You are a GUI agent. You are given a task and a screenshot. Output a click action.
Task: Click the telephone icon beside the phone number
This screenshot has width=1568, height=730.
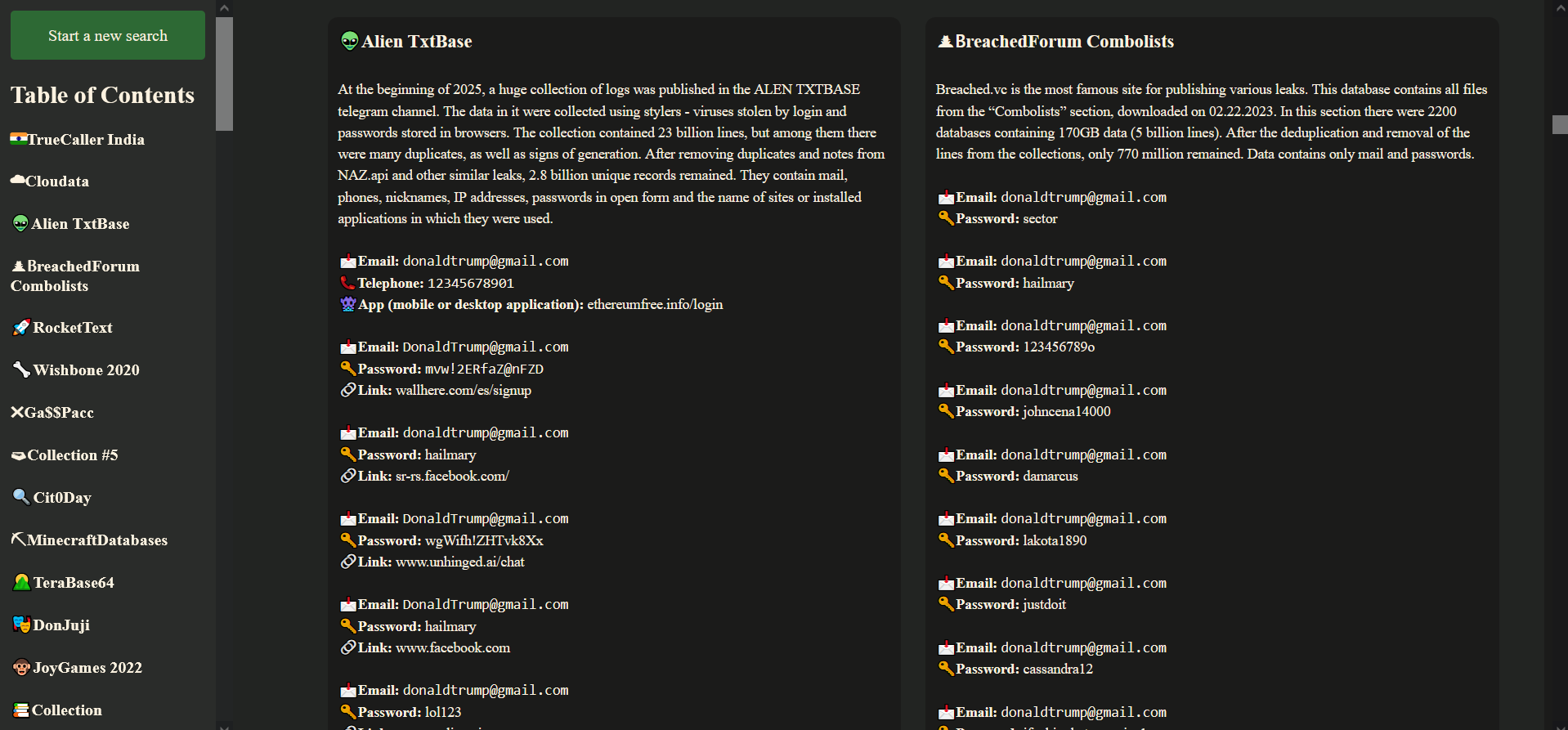coord(347,283)
